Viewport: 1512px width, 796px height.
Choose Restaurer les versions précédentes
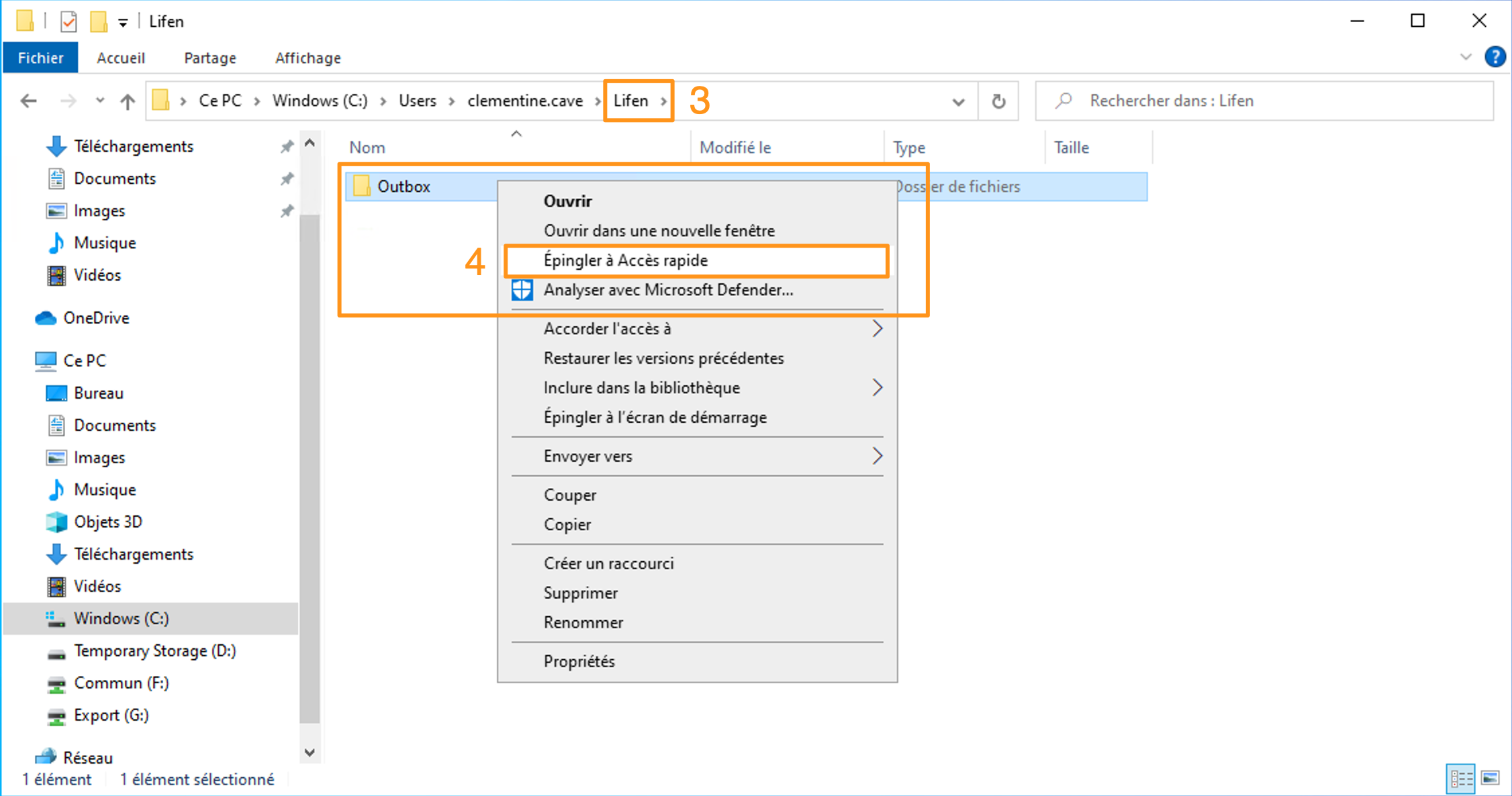tap(697, 358)
